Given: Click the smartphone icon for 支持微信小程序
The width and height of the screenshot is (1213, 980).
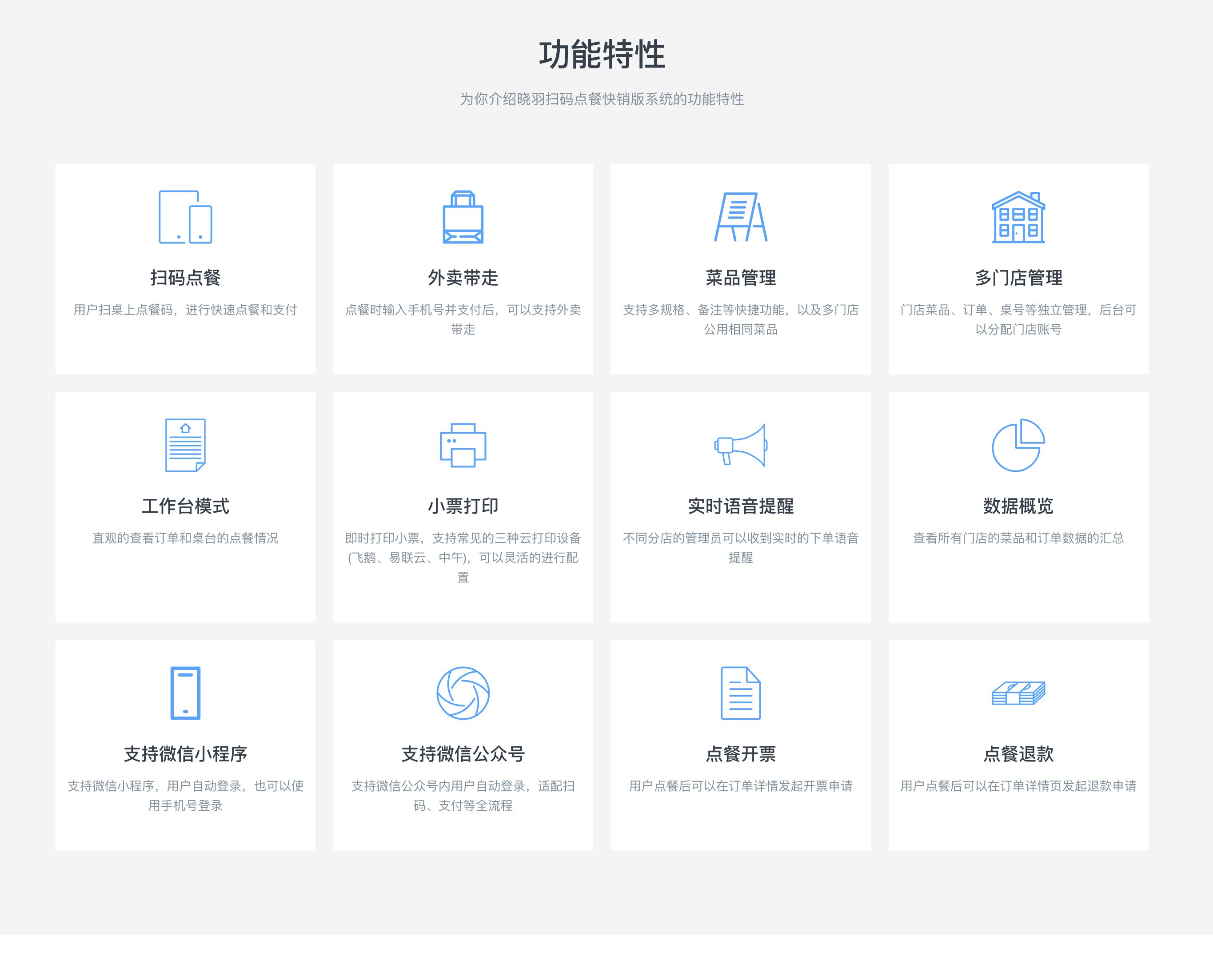Looking at the screenshot, I should pyautogui.click(x=185, y=693).
